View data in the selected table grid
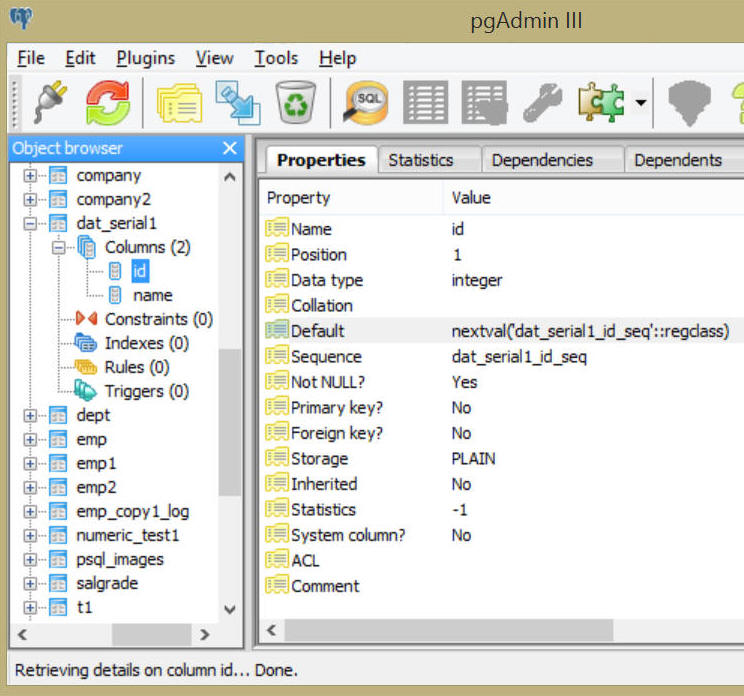The image size is (744, 696). pyautogui.click(x=425, y=101)
